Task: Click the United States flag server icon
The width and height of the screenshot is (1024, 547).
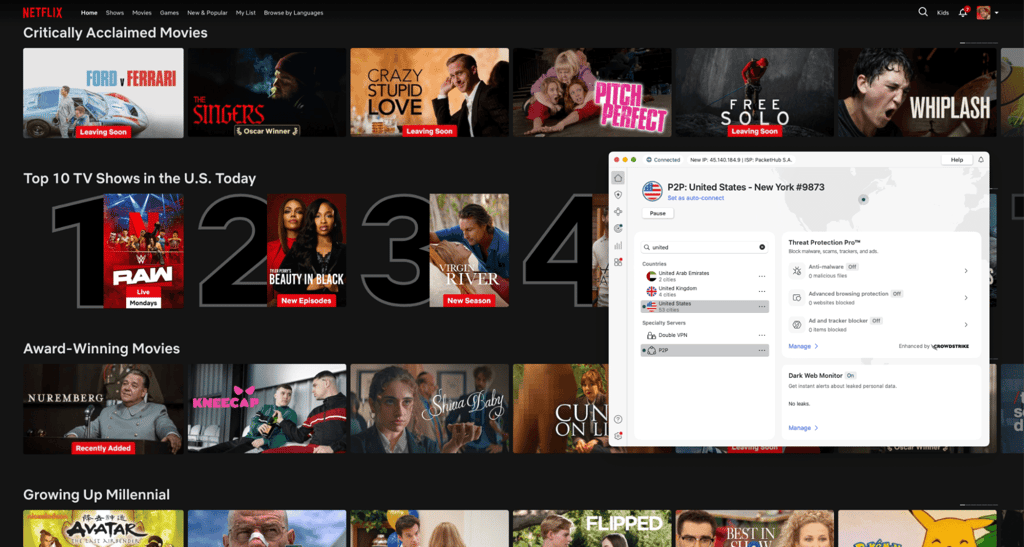Action: (x=652, y=191)
